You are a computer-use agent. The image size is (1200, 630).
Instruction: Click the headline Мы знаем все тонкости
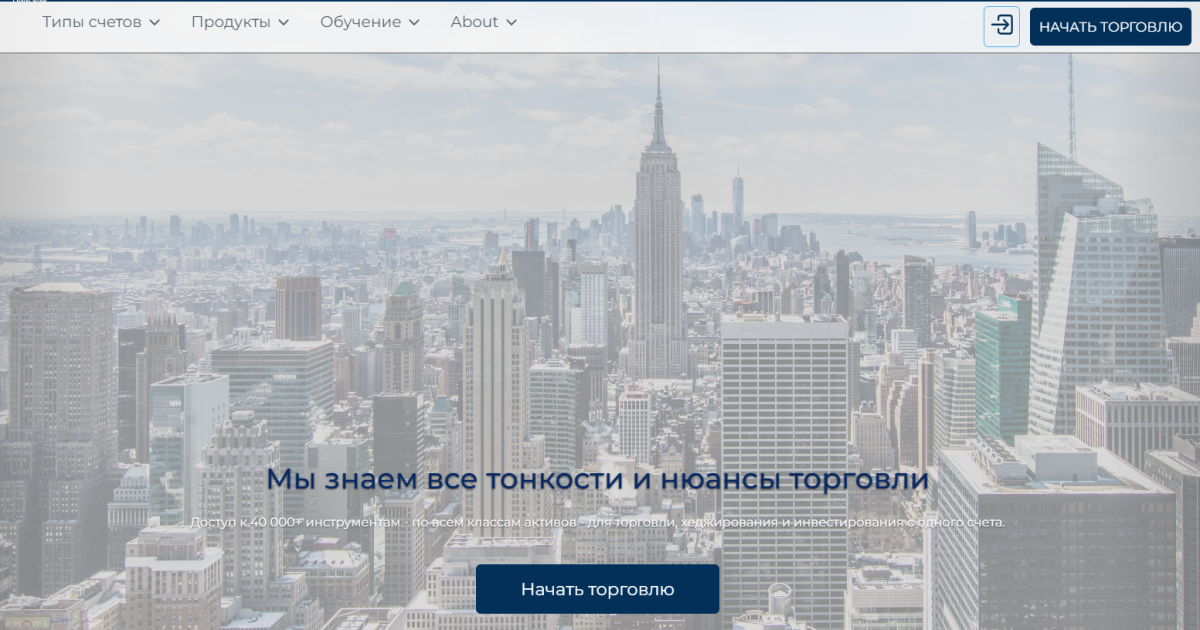597,479
